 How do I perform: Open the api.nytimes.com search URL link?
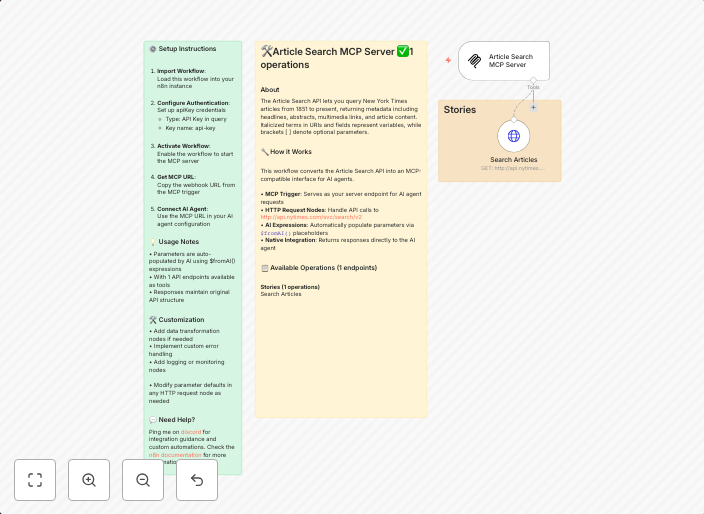tap(311, 217)
